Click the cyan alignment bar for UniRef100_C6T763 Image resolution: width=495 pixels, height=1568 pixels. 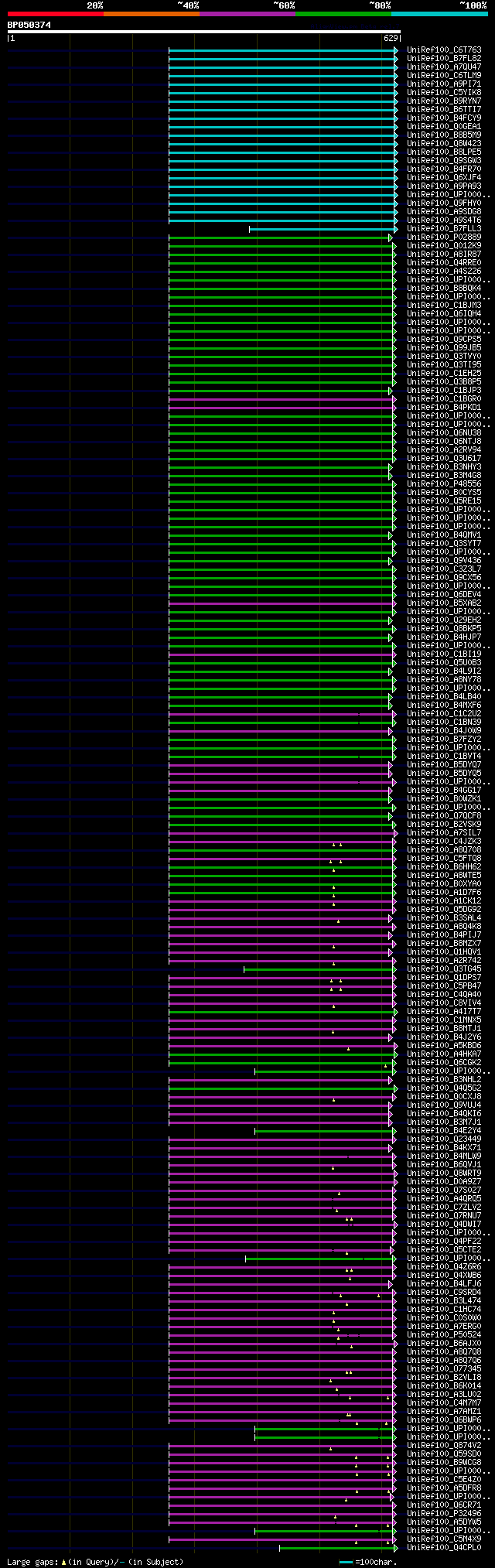coord(283,50)
